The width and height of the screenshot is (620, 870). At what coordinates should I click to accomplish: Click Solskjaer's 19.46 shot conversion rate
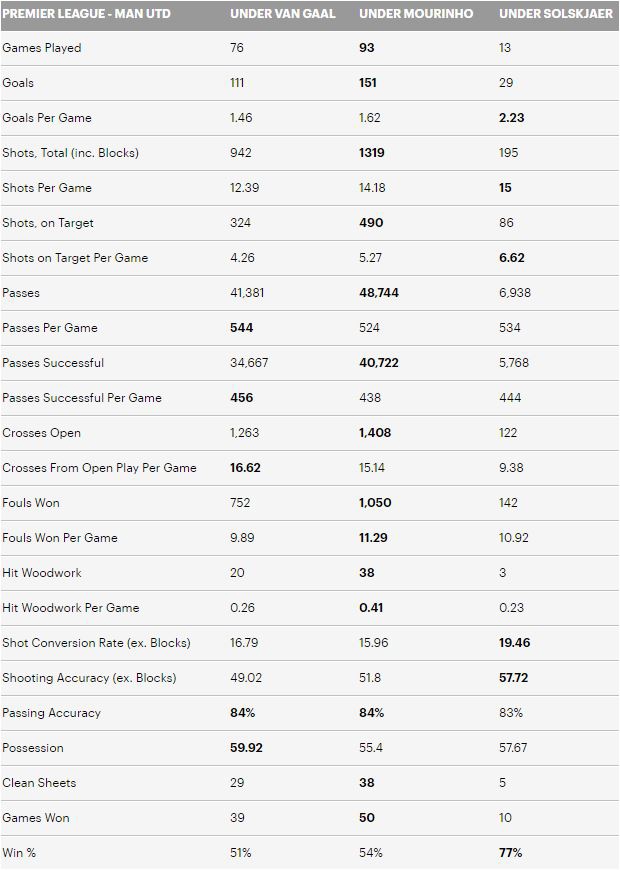point(514,643)
